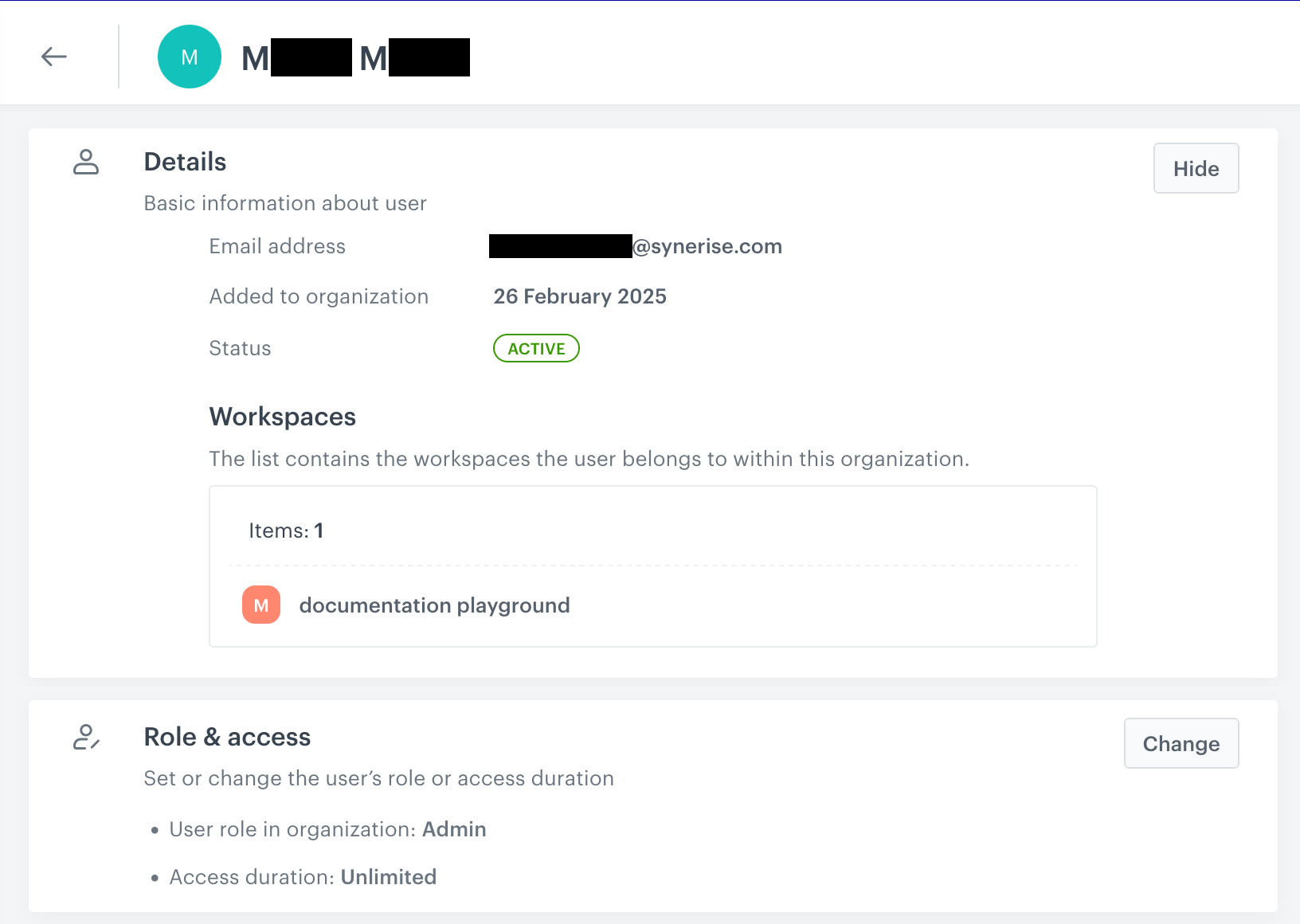
Task: Click the Role & access heading
Action: [227, 737]
